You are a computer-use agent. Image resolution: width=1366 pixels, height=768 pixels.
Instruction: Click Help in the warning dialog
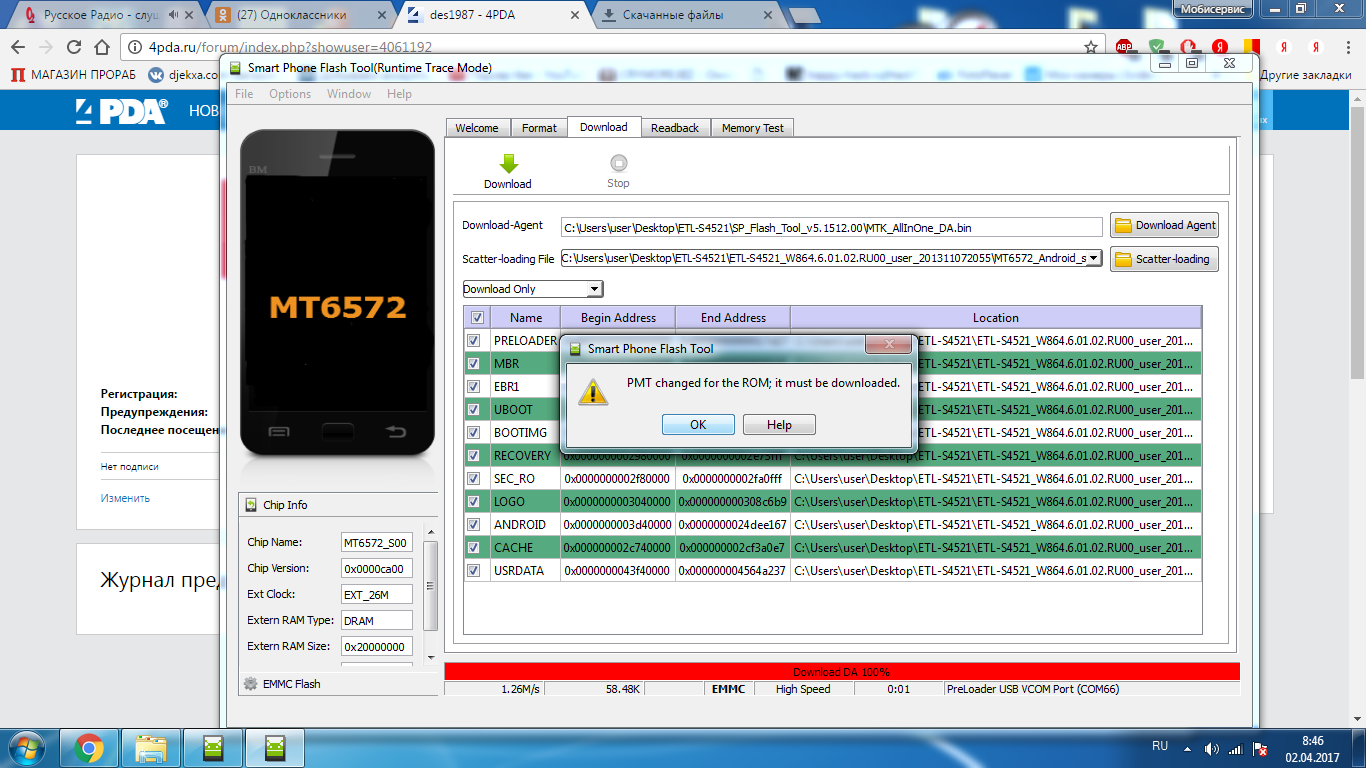point(779,425)
